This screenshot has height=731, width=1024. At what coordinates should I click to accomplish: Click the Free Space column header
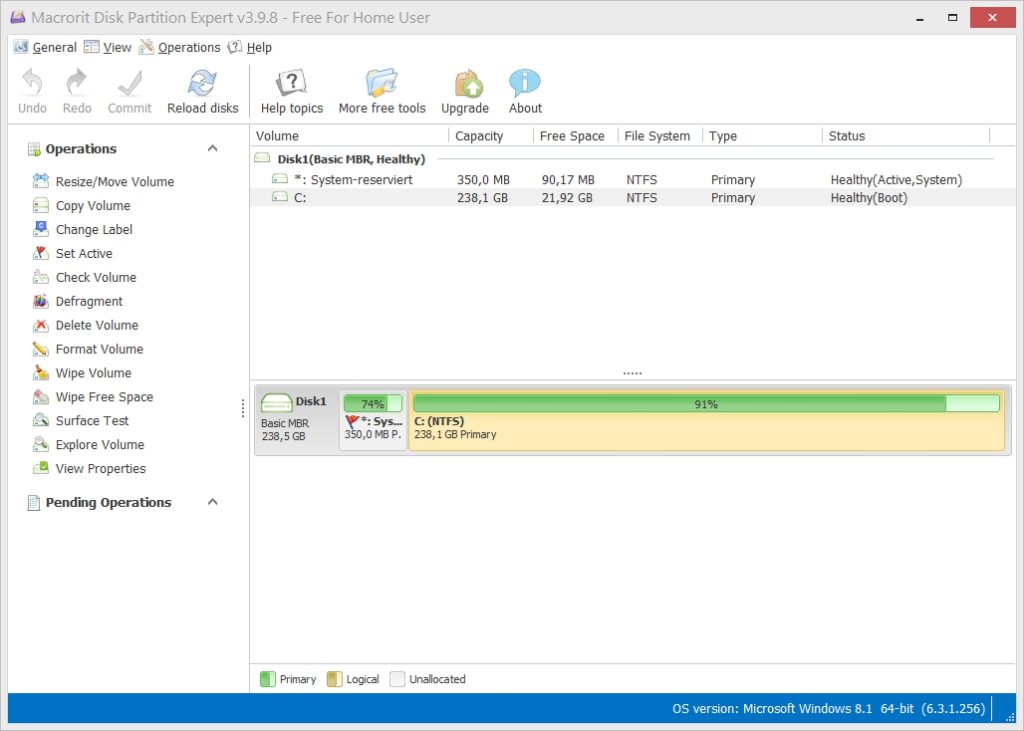(x=572, y=136)
